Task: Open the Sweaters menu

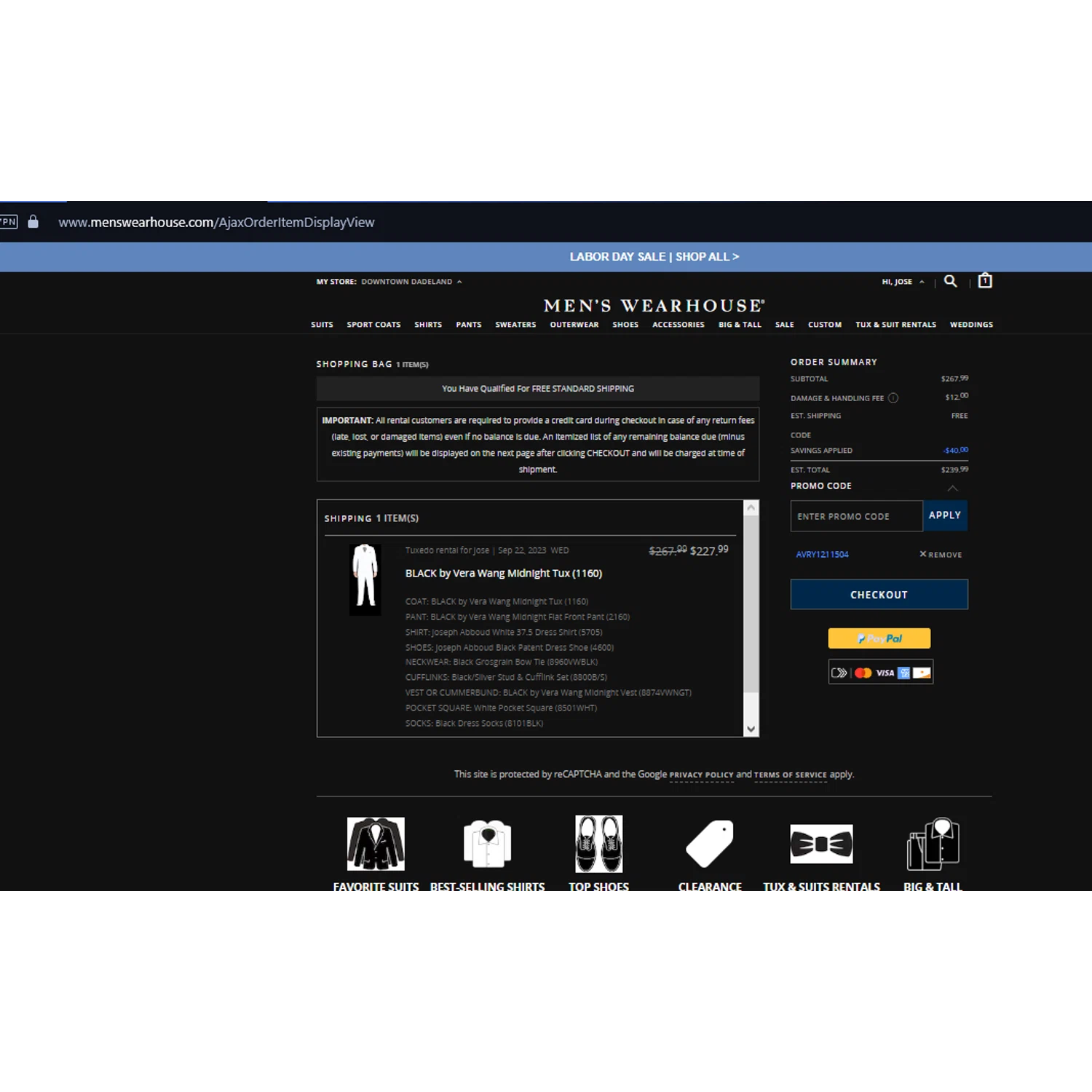Action: point(515,325)
